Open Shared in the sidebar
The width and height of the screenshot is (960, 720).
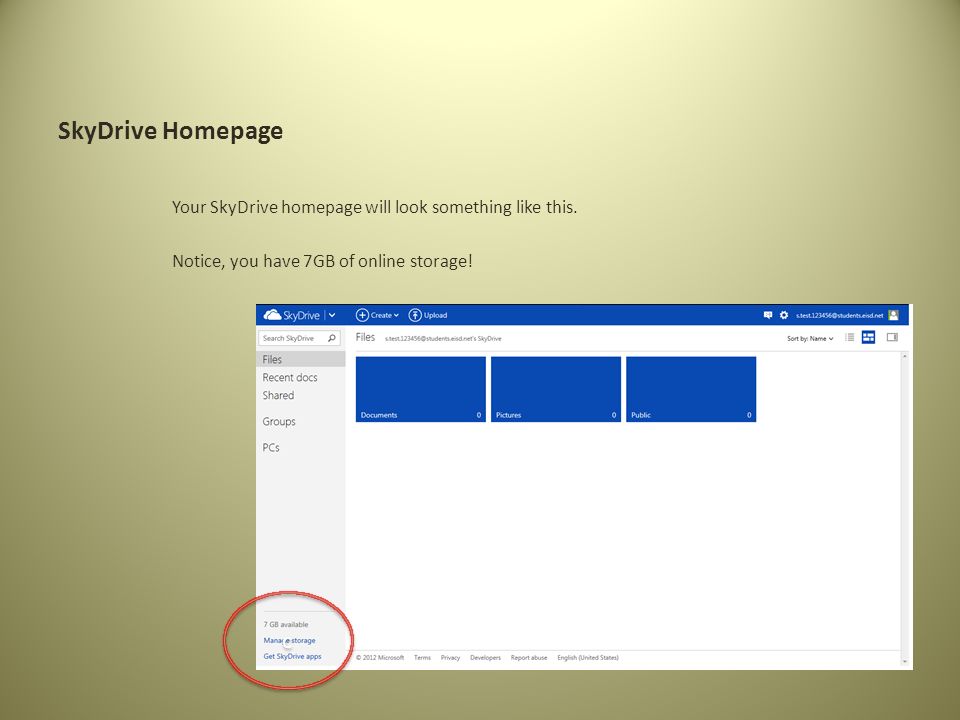pyautogui.click(x=278, y=396)
